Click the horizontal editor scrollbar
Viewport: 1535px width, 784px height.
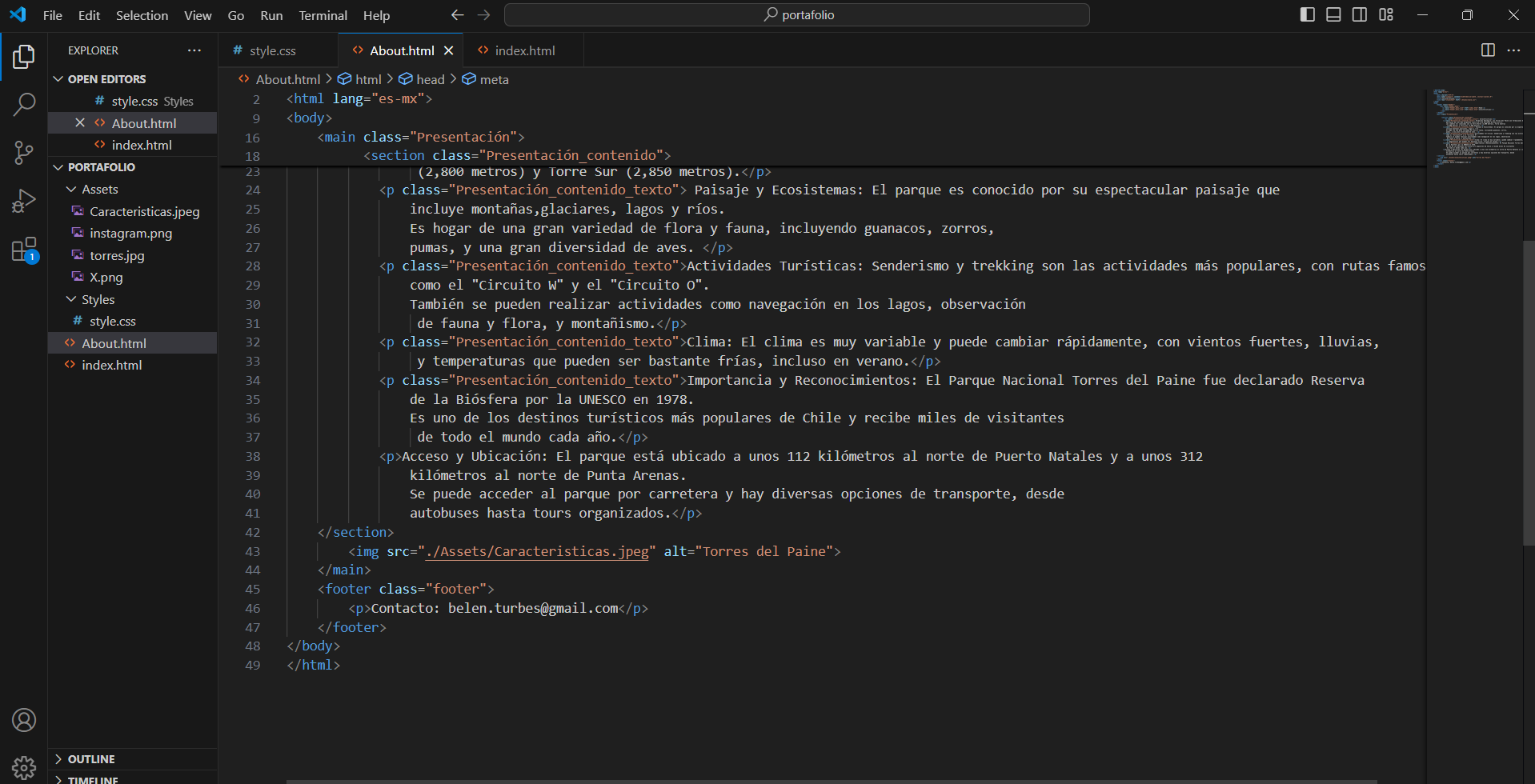(832, 781)
